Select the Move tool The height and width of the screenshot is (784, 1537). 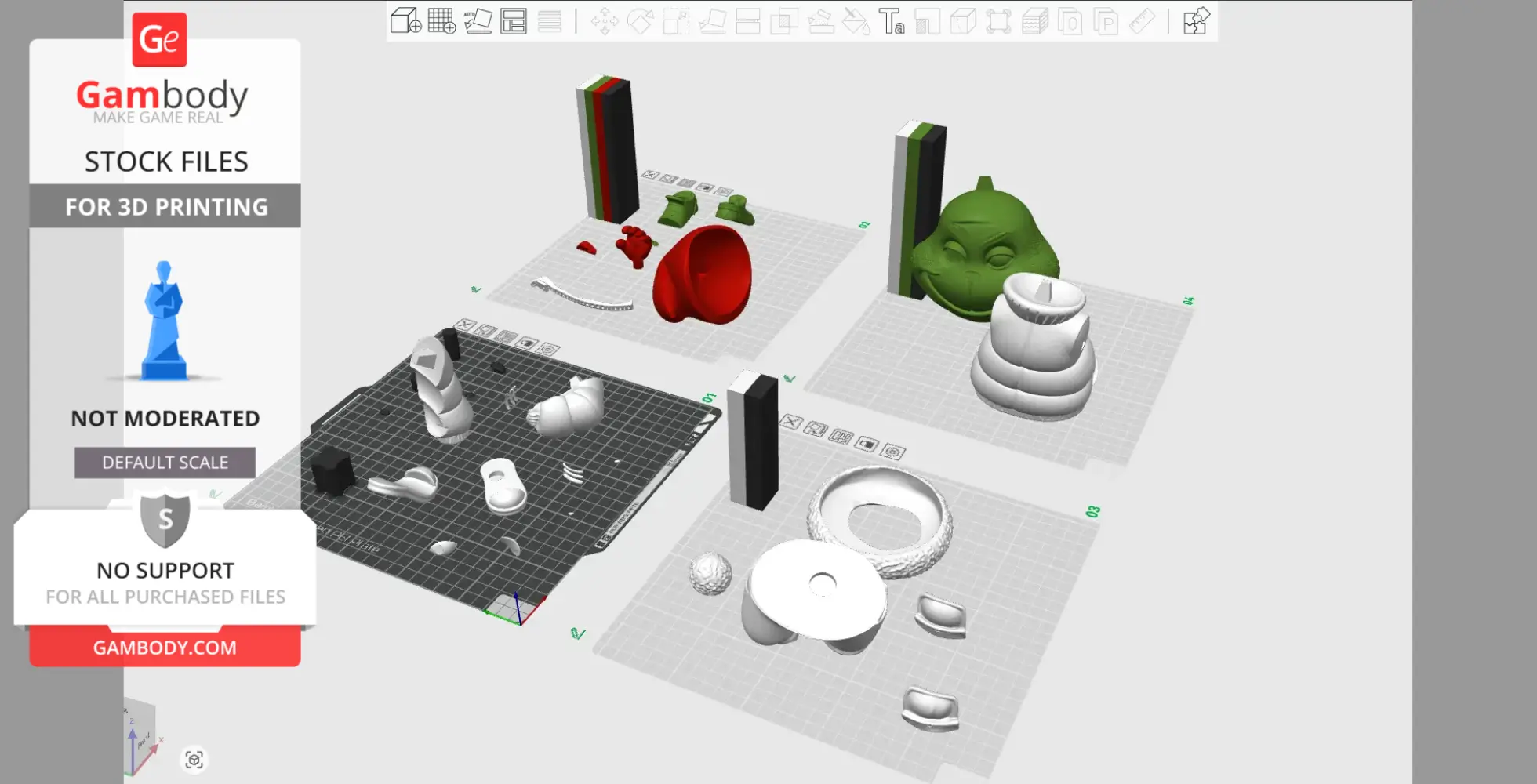[605, 21]
